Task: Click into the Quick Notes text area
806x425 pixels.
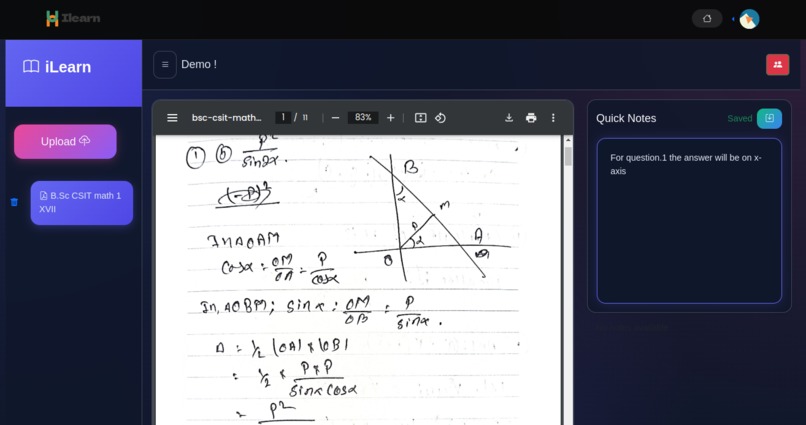Action: [x=689, y=221]
